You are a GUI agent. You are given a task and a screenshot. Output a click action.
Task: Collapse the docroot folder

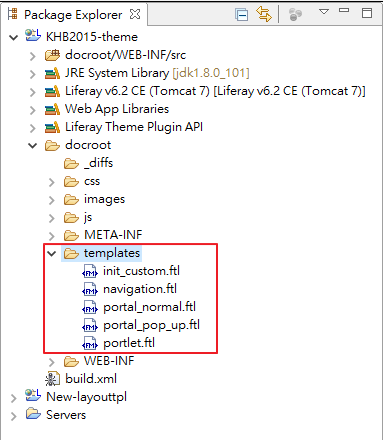click(32, 146)
